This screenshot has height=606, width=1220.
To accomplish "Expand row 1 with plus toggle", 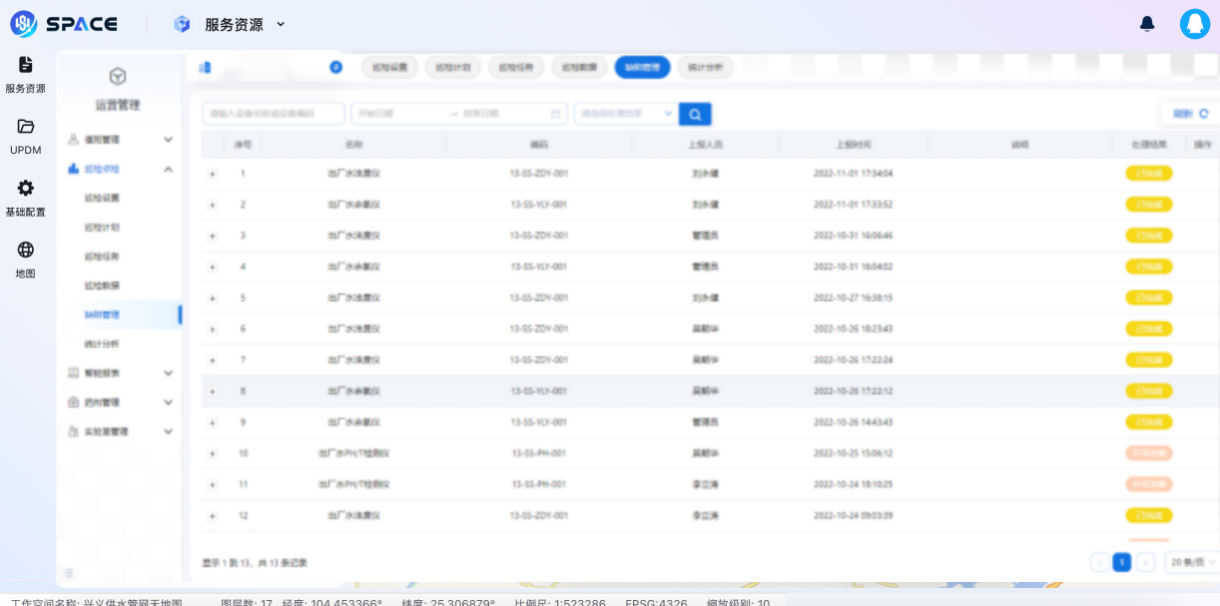I will [x=212, y=174].
